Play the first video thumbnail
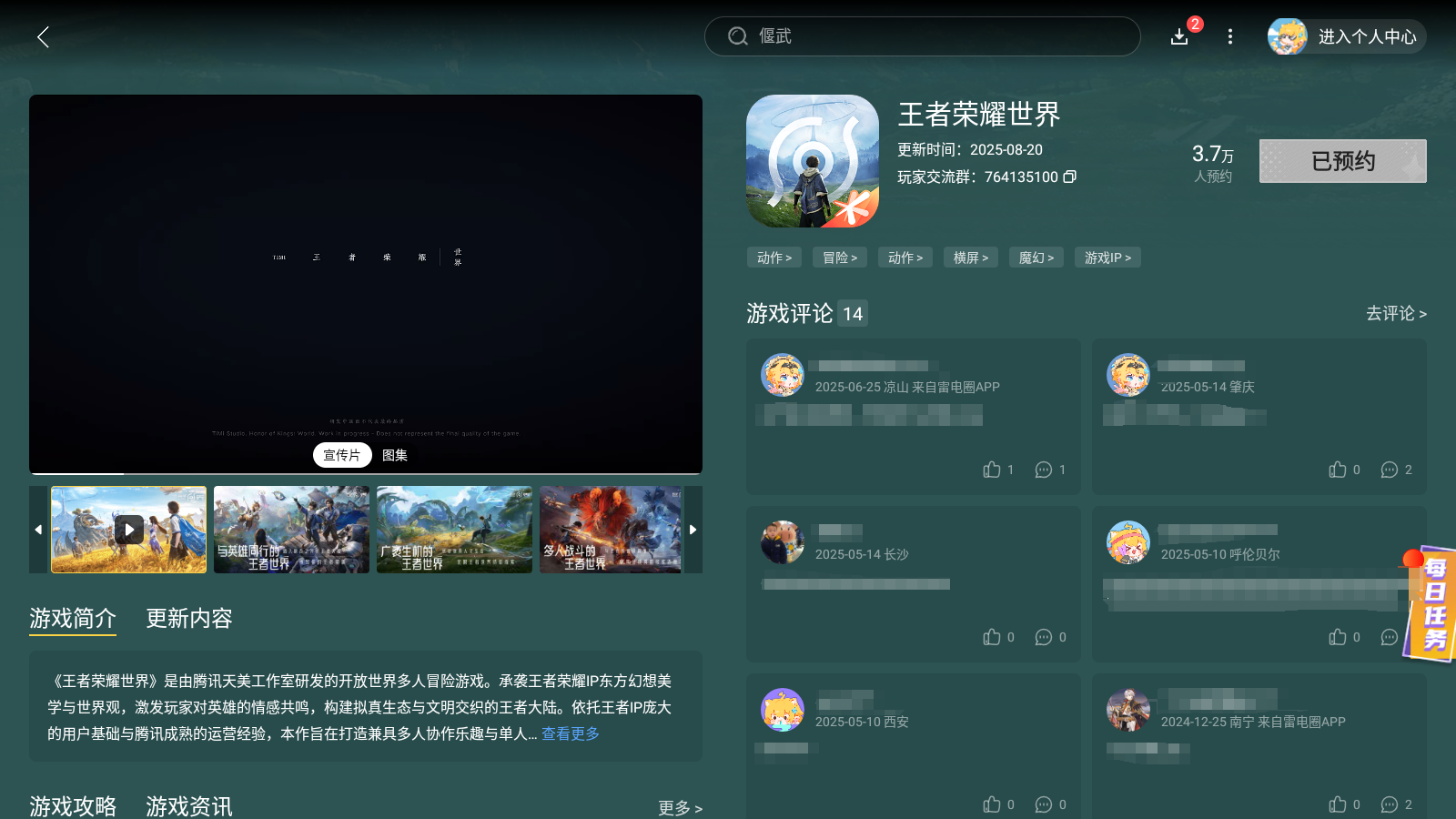This screenshot has height=819, width=1456. (x=129, y=530)
